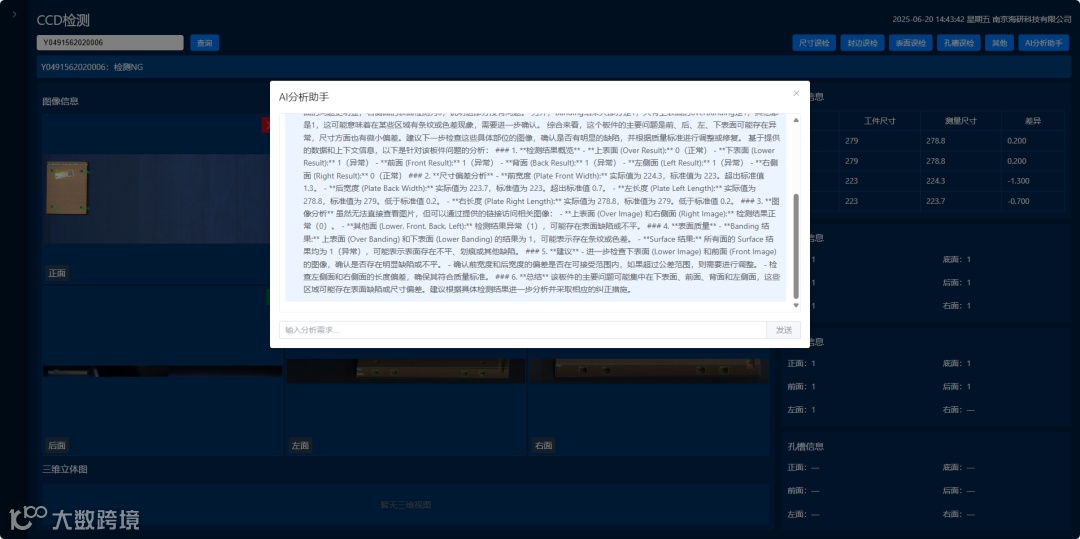Screen dimensions: 1080x539
Task: Focus the Y0491562020006 search field
Action: 110,43
